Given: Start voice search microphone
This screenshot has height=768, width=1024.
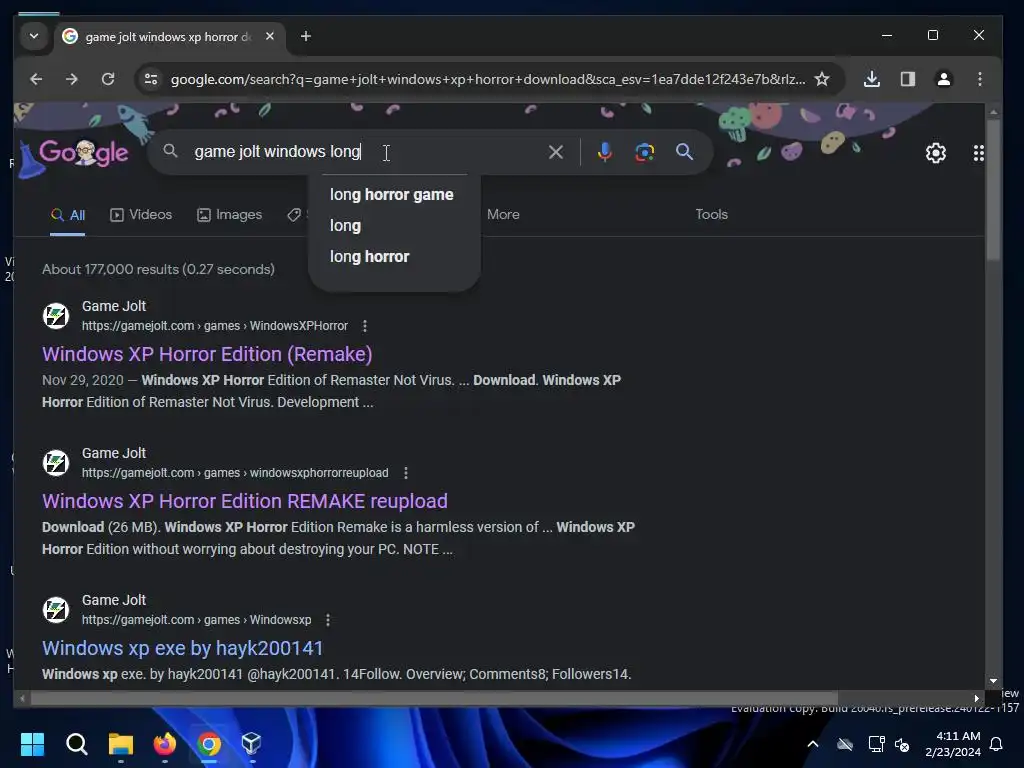Looking at the screenshot, I should pos(605,152).
